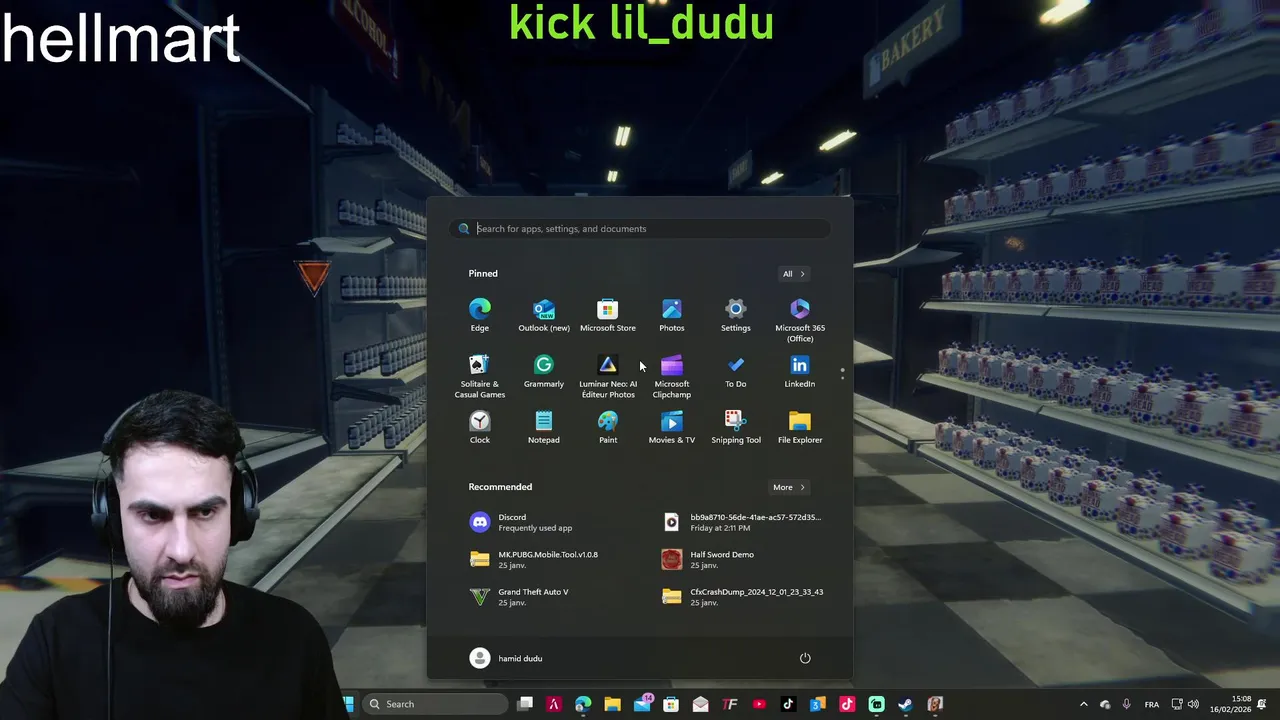Open the To Do app
The height and width of the screenshot is (720, 1280).
coord(736,372)
